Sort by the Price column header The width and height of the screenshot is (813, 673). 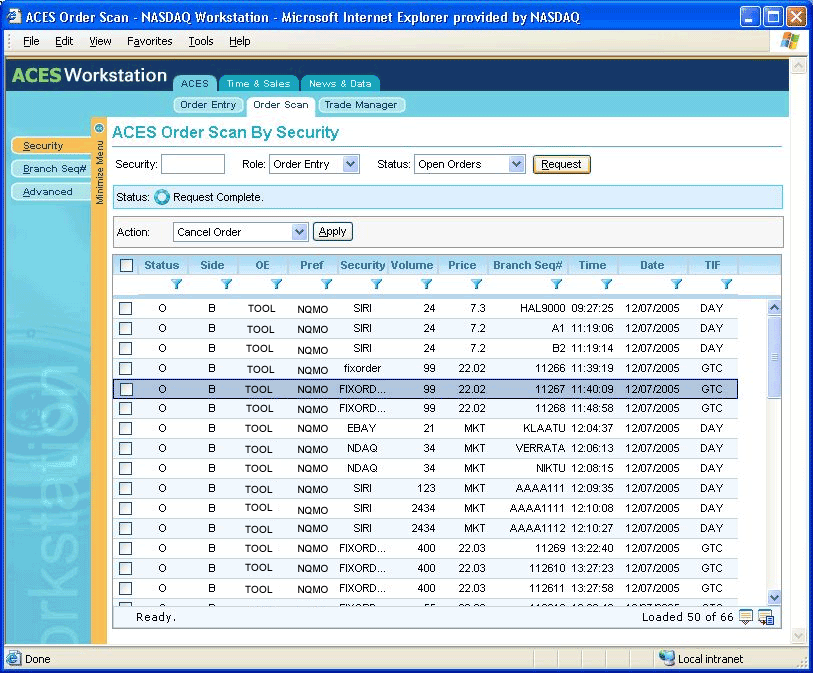click(x=462, y=265)
